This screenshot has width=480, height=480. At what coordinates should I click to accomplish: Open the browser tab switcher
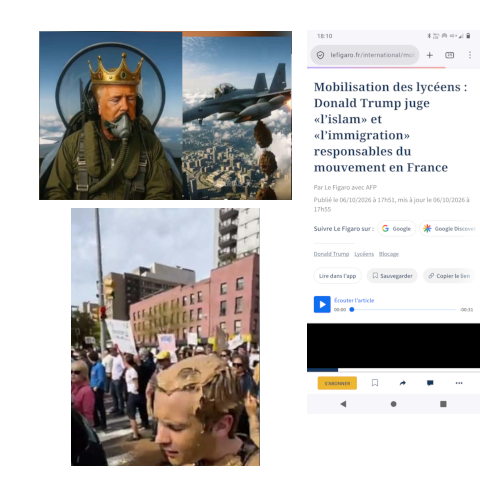point(450,55)
